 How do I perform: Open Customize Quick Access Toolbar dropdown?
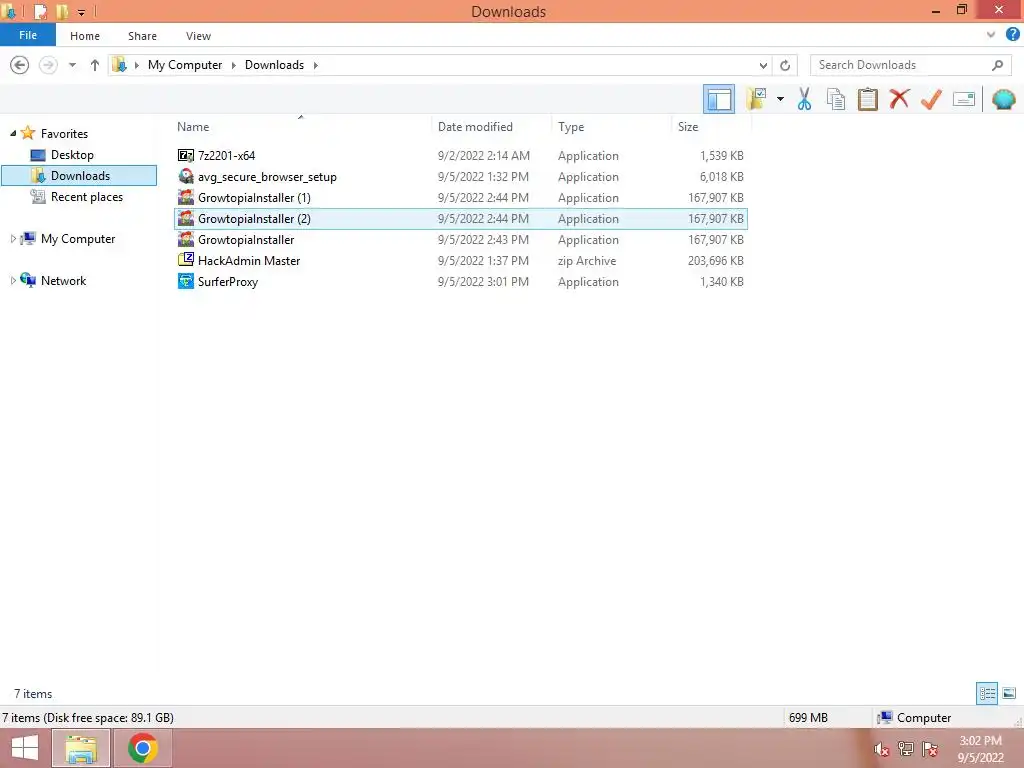pos(81,12)
